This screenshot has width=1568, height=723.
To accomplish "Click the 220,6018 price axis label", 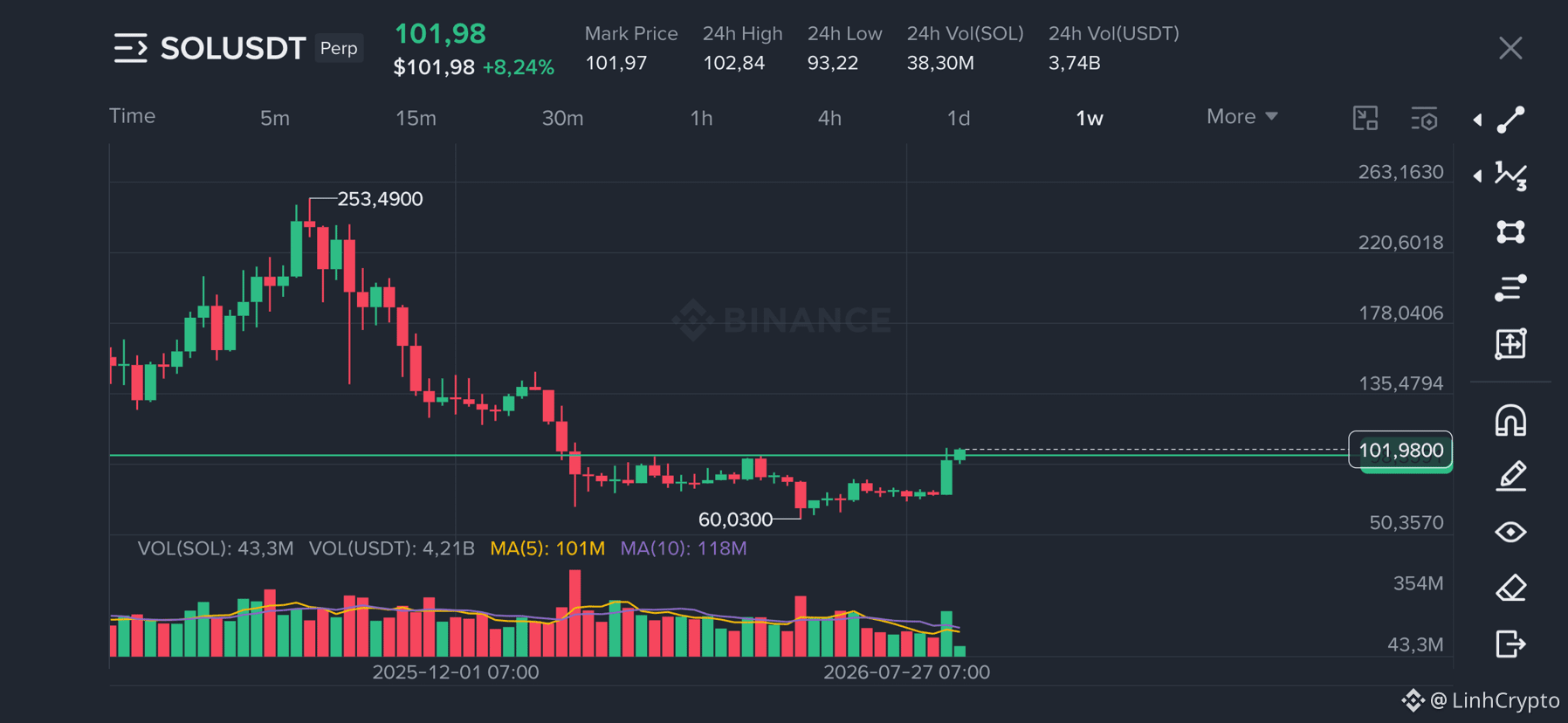I will [x=1400, y=243].
